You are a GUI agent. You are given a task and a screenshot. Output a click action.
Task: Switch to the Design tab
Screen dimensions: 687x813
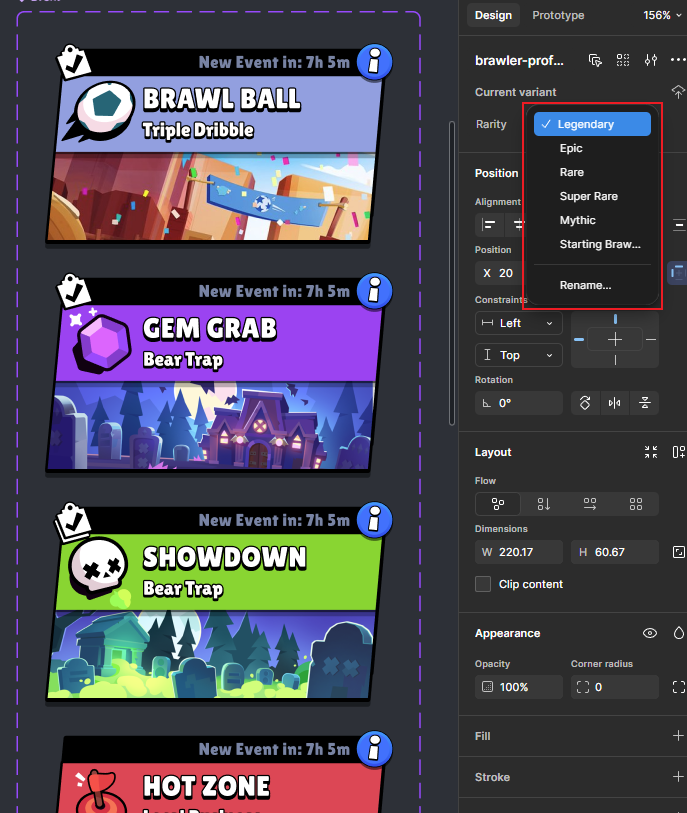pos(493,15)
